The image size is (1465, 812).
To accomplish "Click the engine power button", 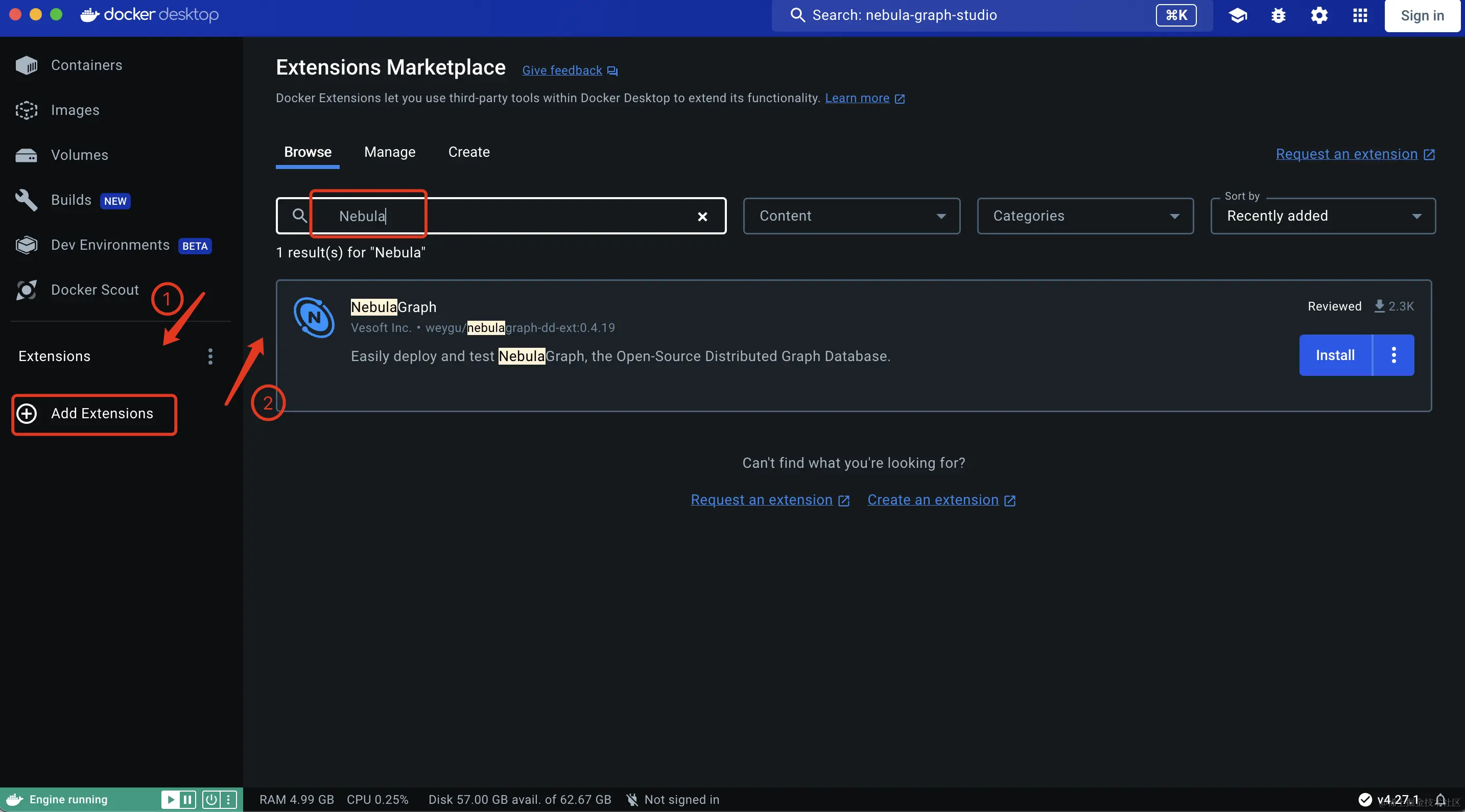I will pos(211,800).
